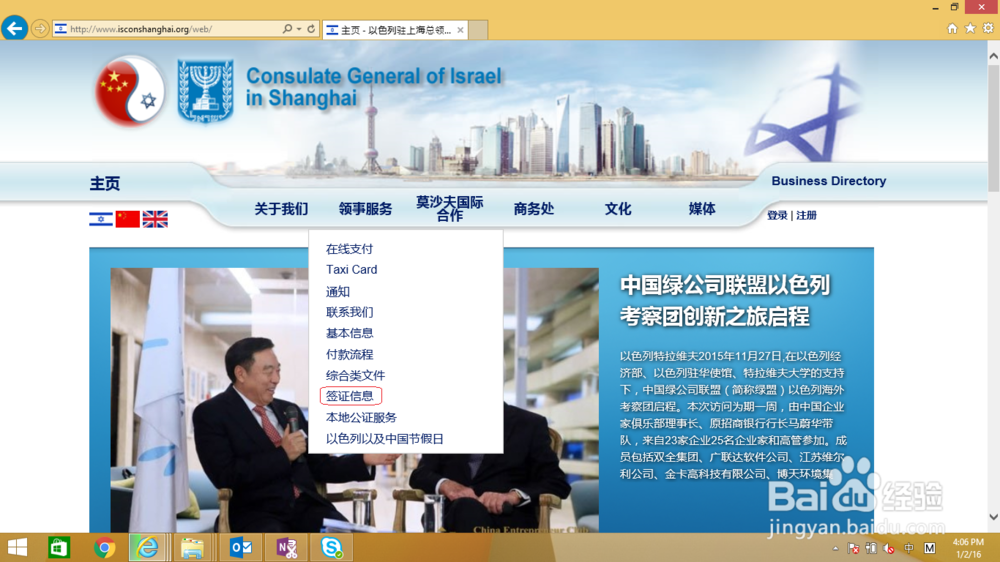This screenshot has width=1000, height=562.
Task: Click the 主页 home link
Action: click(105, 184)
